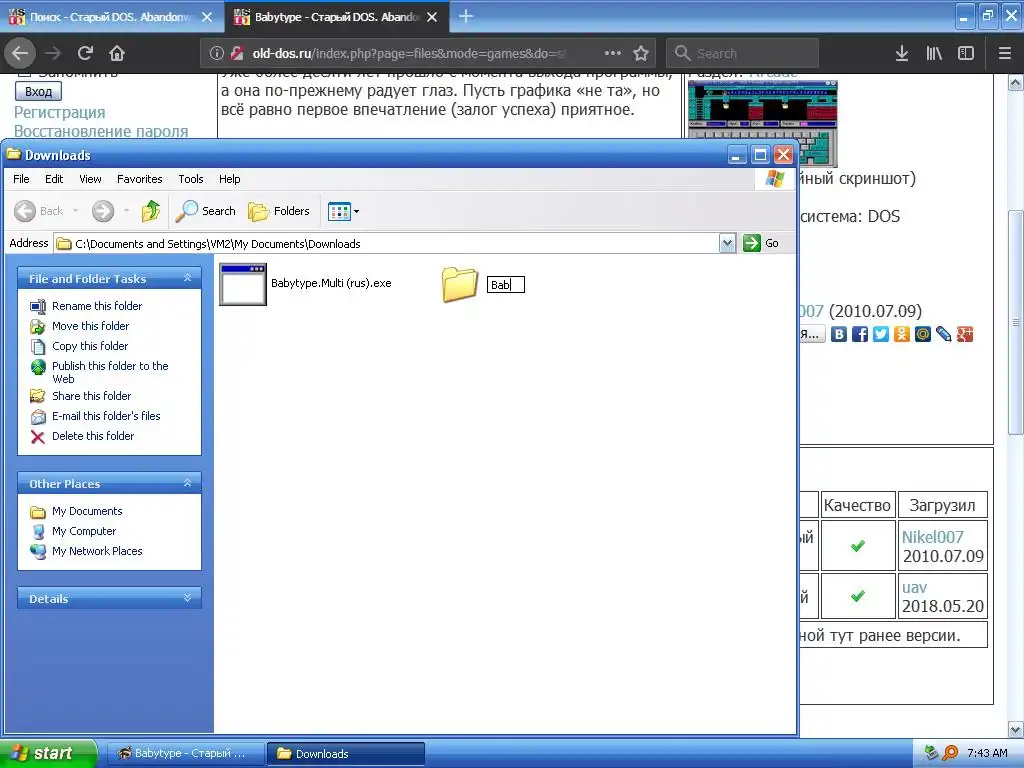Viewport: 1024px width, 768px height.
Task: Click Rename this folder
Action: (x=97, y=306)
